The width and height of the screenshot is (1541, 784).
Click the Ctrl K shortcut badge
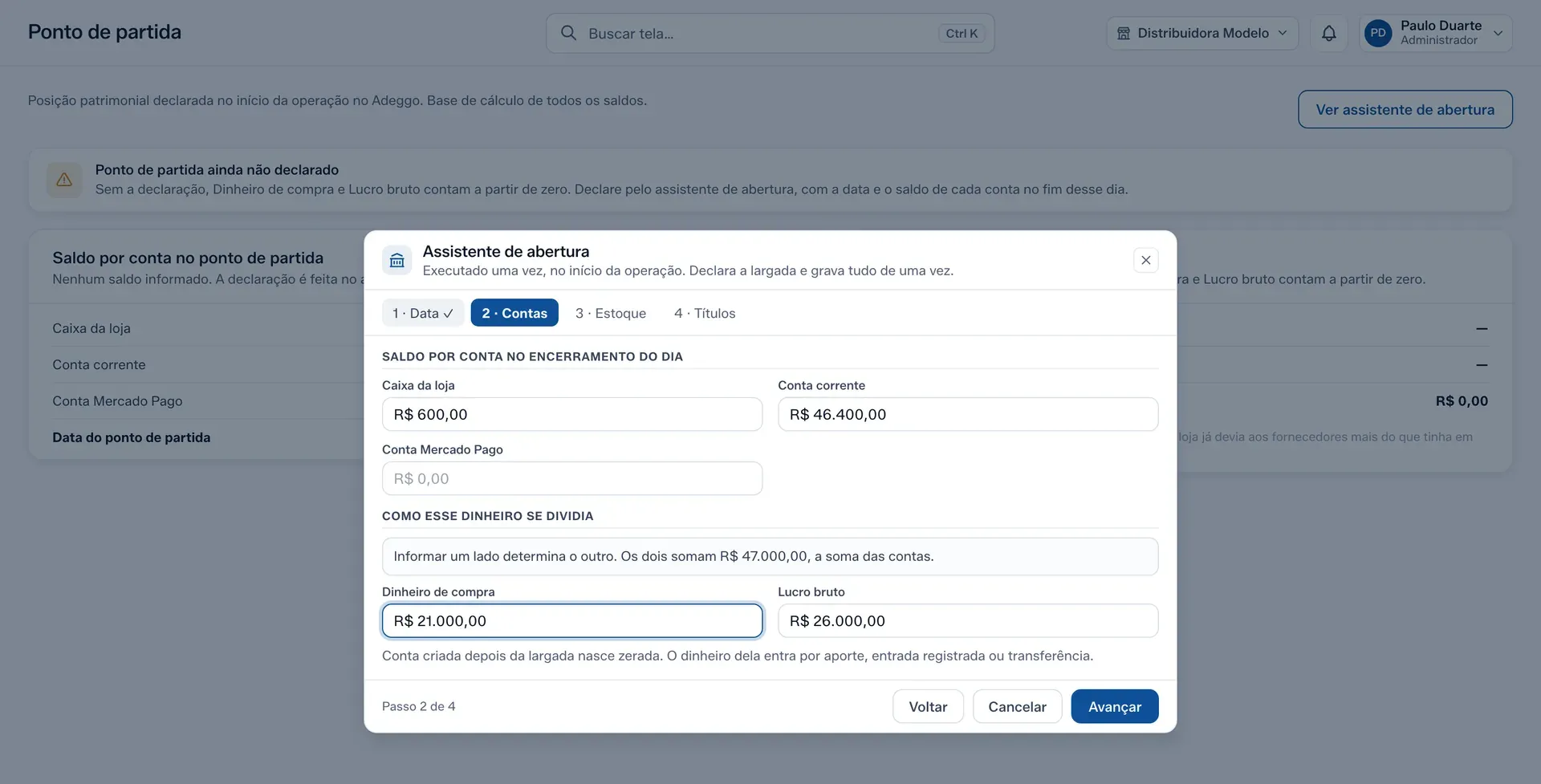click(x=962, y=33)
